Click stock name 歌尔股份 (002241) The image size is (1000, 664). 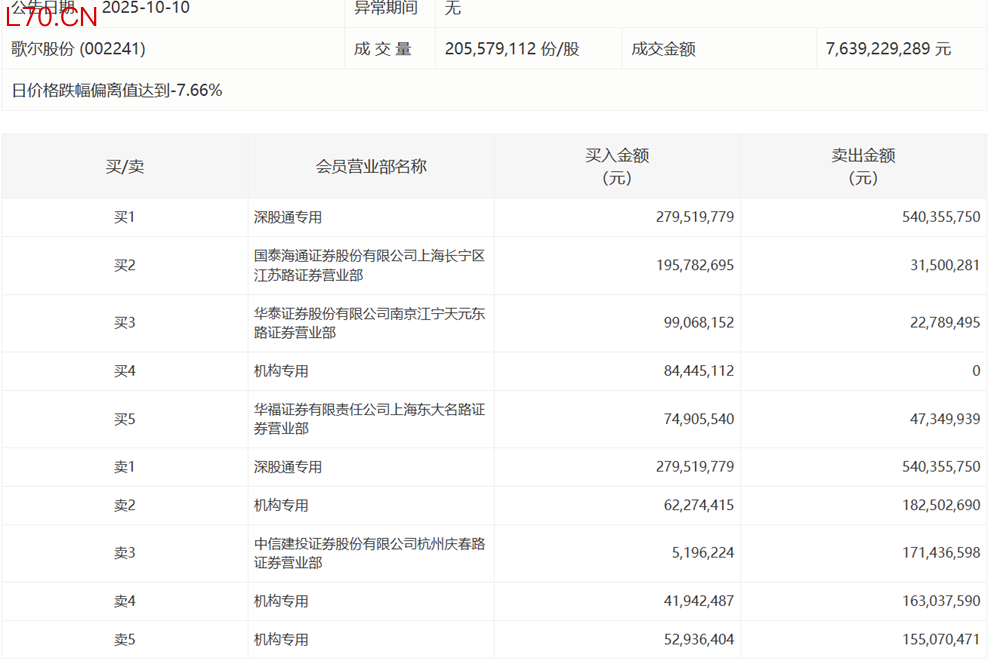point(78,49)
